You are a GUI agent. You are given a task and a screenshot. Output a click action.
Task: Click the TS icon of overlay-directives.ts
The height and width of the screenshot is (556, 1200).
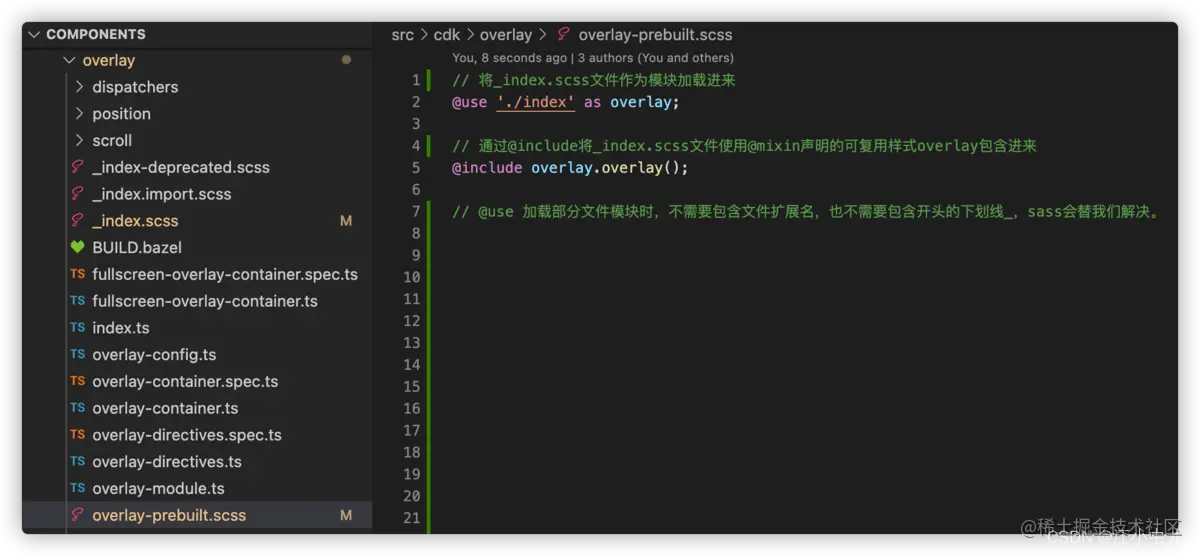(x=77, y=462)
